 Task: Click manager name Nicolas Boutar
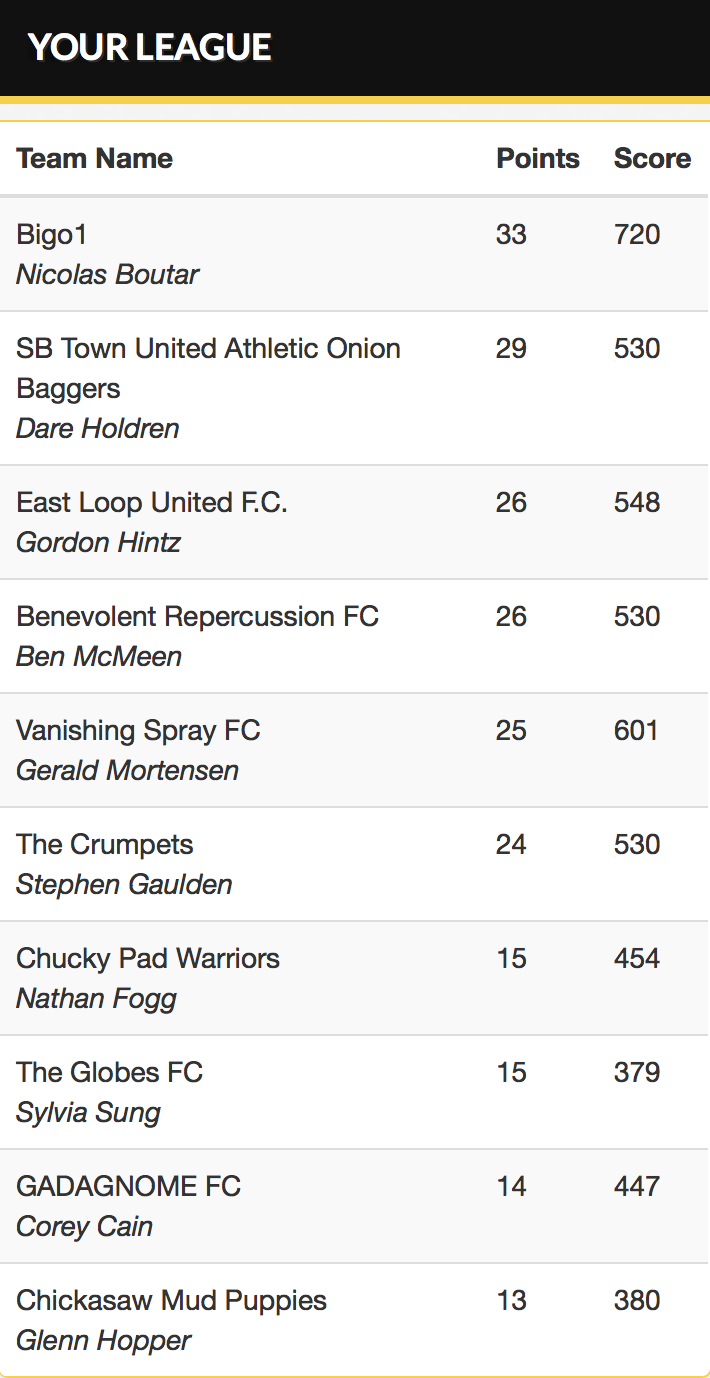click(x=108, y=274)
